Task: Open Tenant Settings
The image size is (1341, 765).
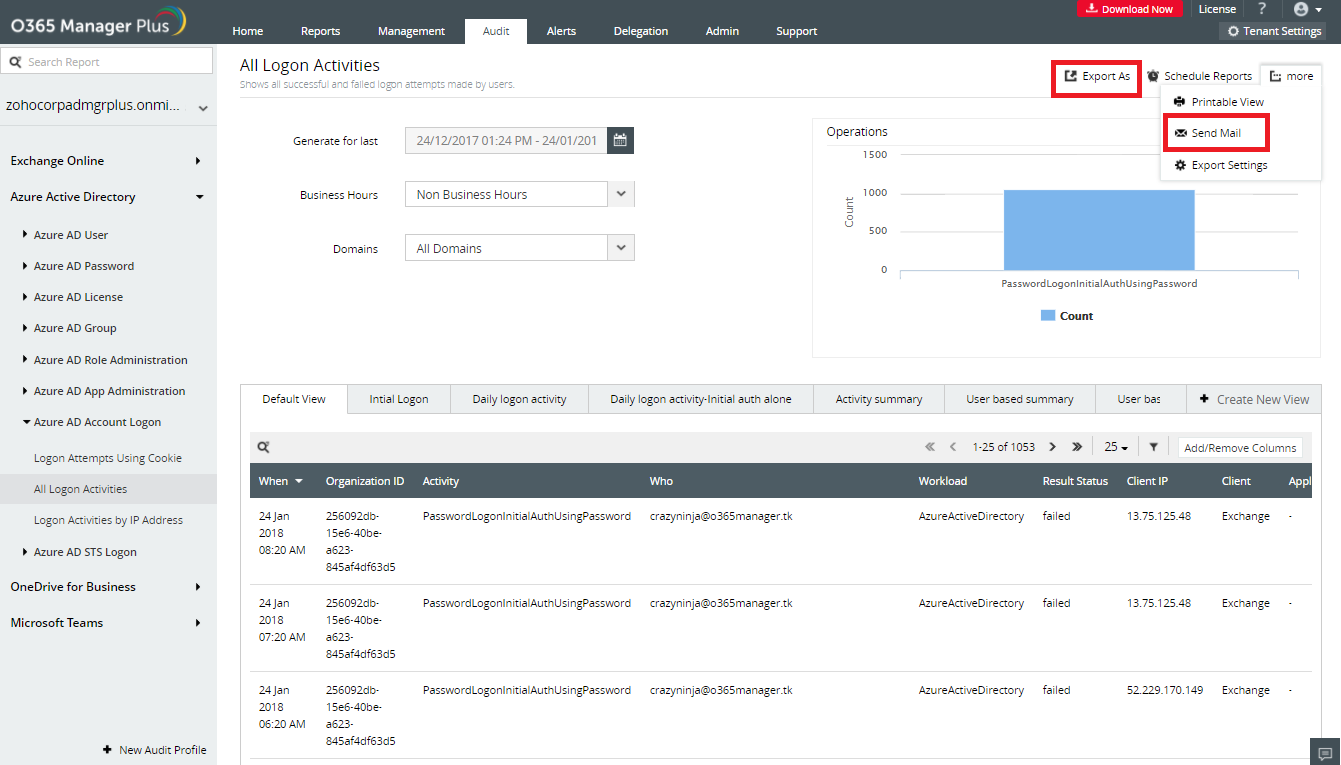Action: pos(1274,31)
